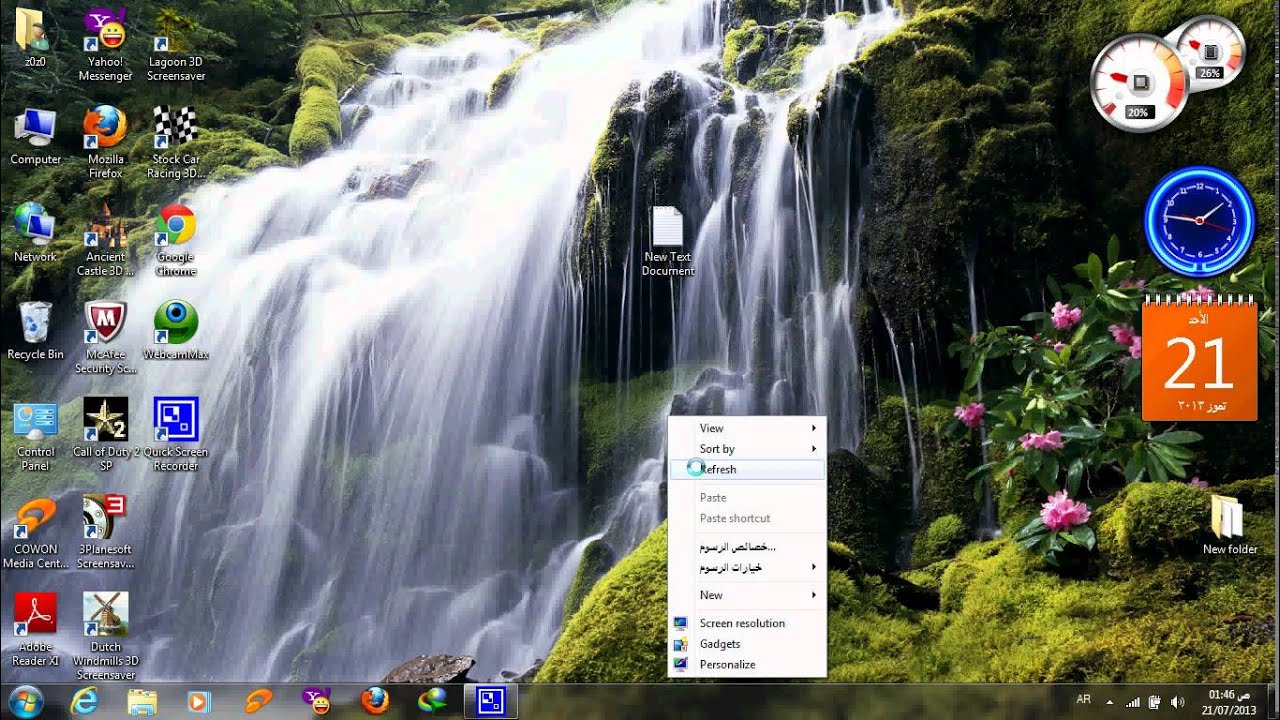Open Windows Media Player from the taskbar

199,702
